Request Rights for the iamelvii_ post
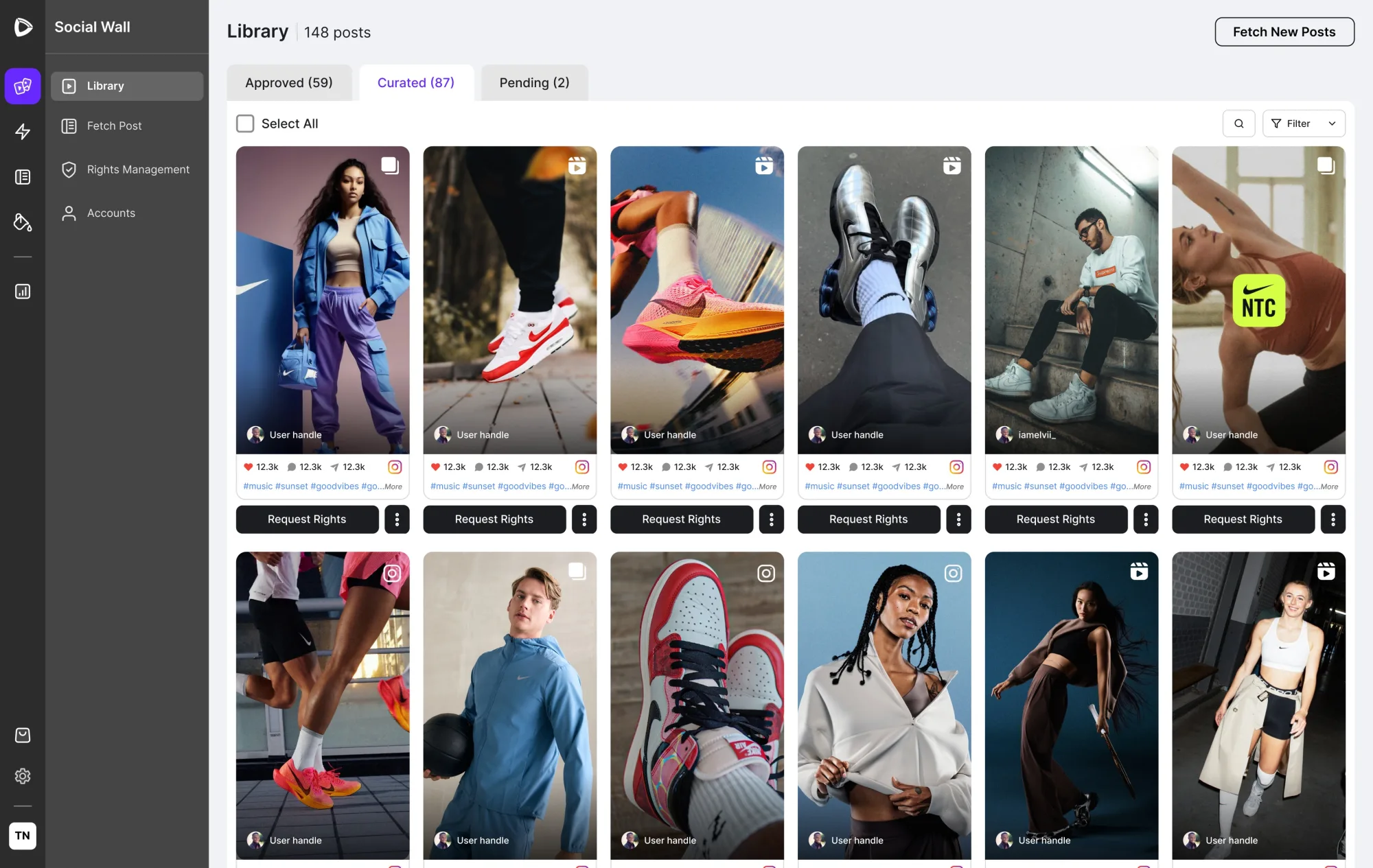This screenshot has width=1373, height=868. point(1056,519)
